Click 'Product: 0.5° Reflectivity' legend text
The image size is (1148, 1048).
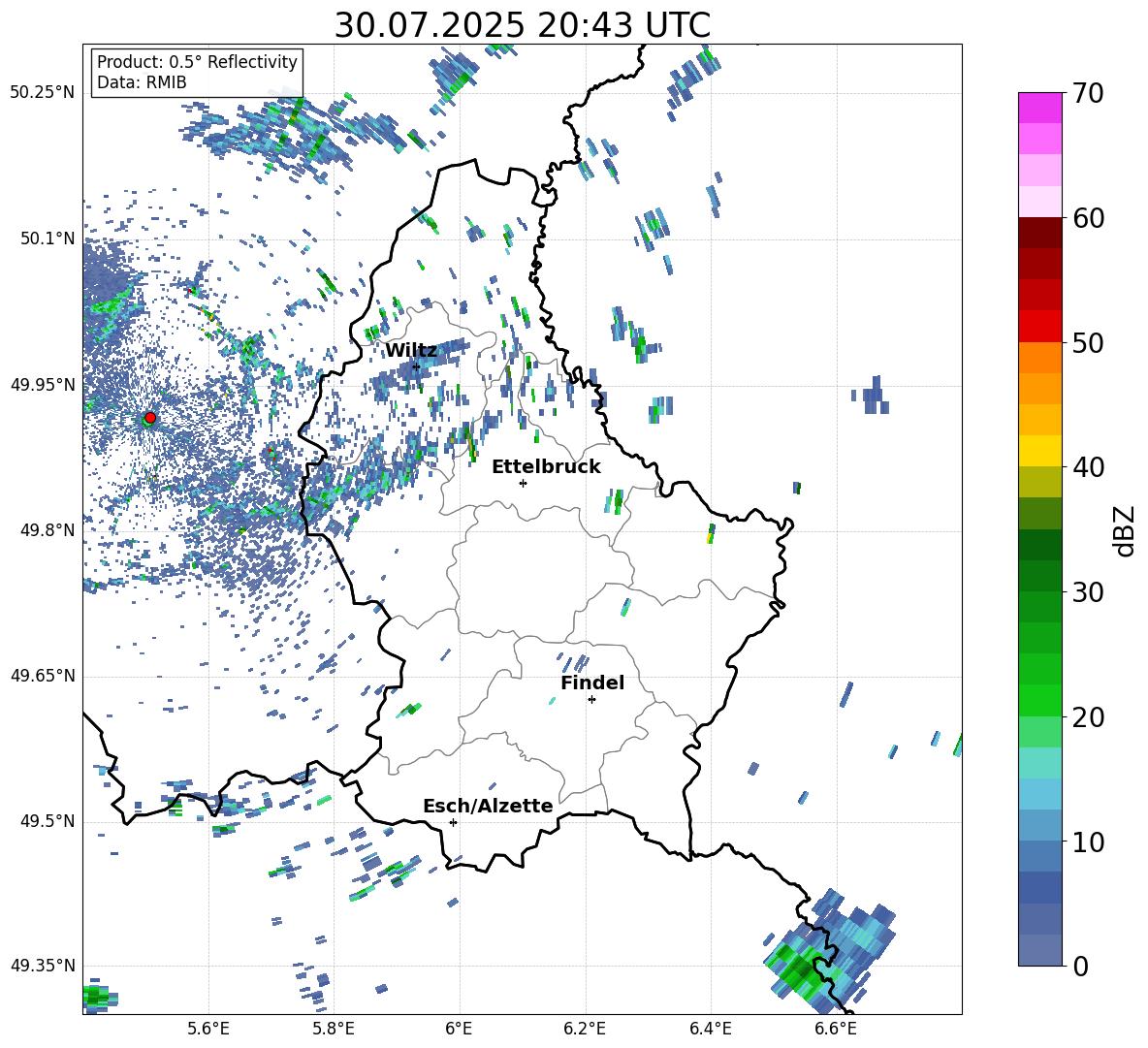[197, 62]
